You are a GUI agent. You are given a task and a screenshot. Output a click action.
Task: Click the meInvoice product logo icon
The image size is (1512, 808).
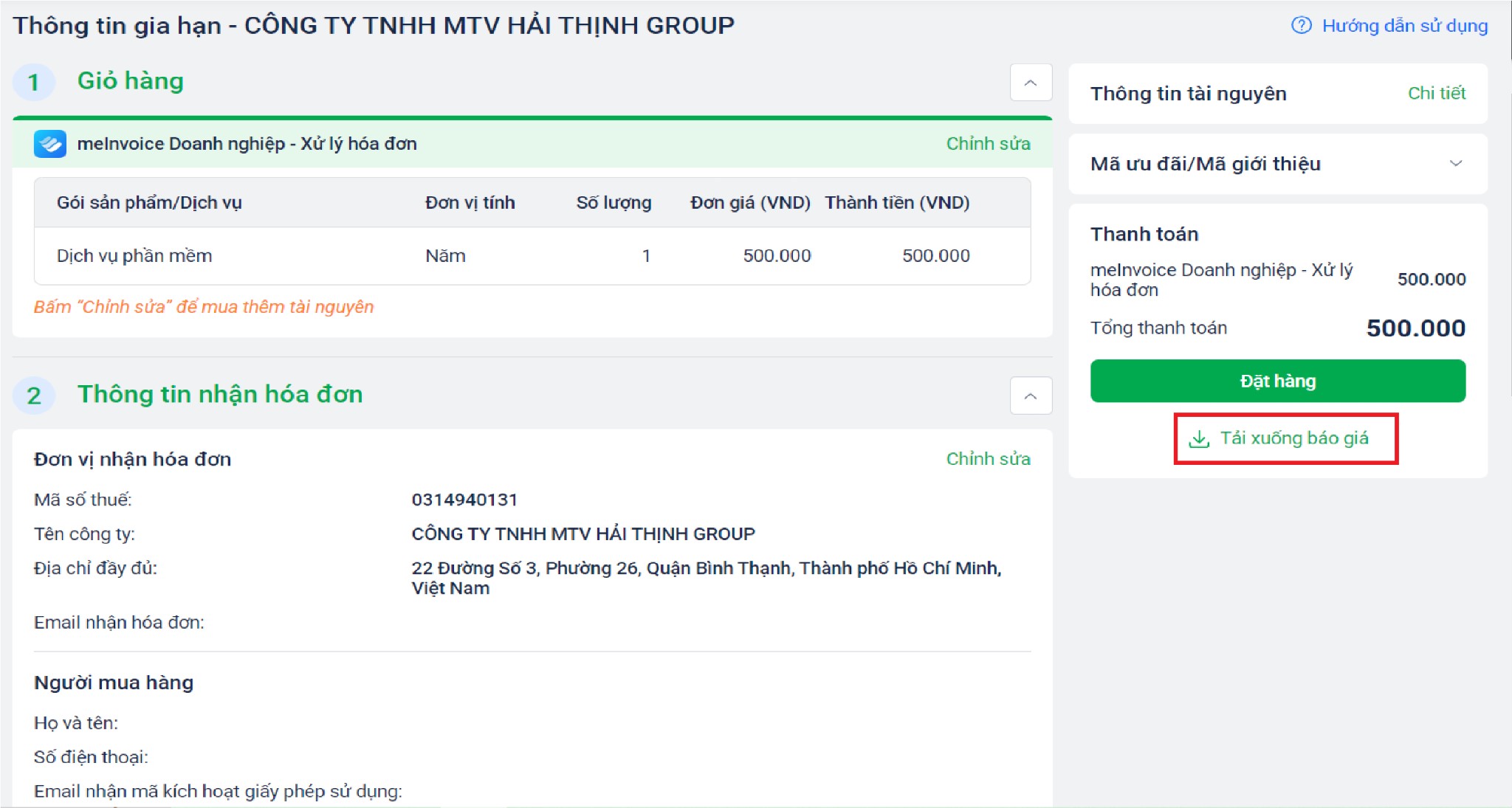pos(50,144)
